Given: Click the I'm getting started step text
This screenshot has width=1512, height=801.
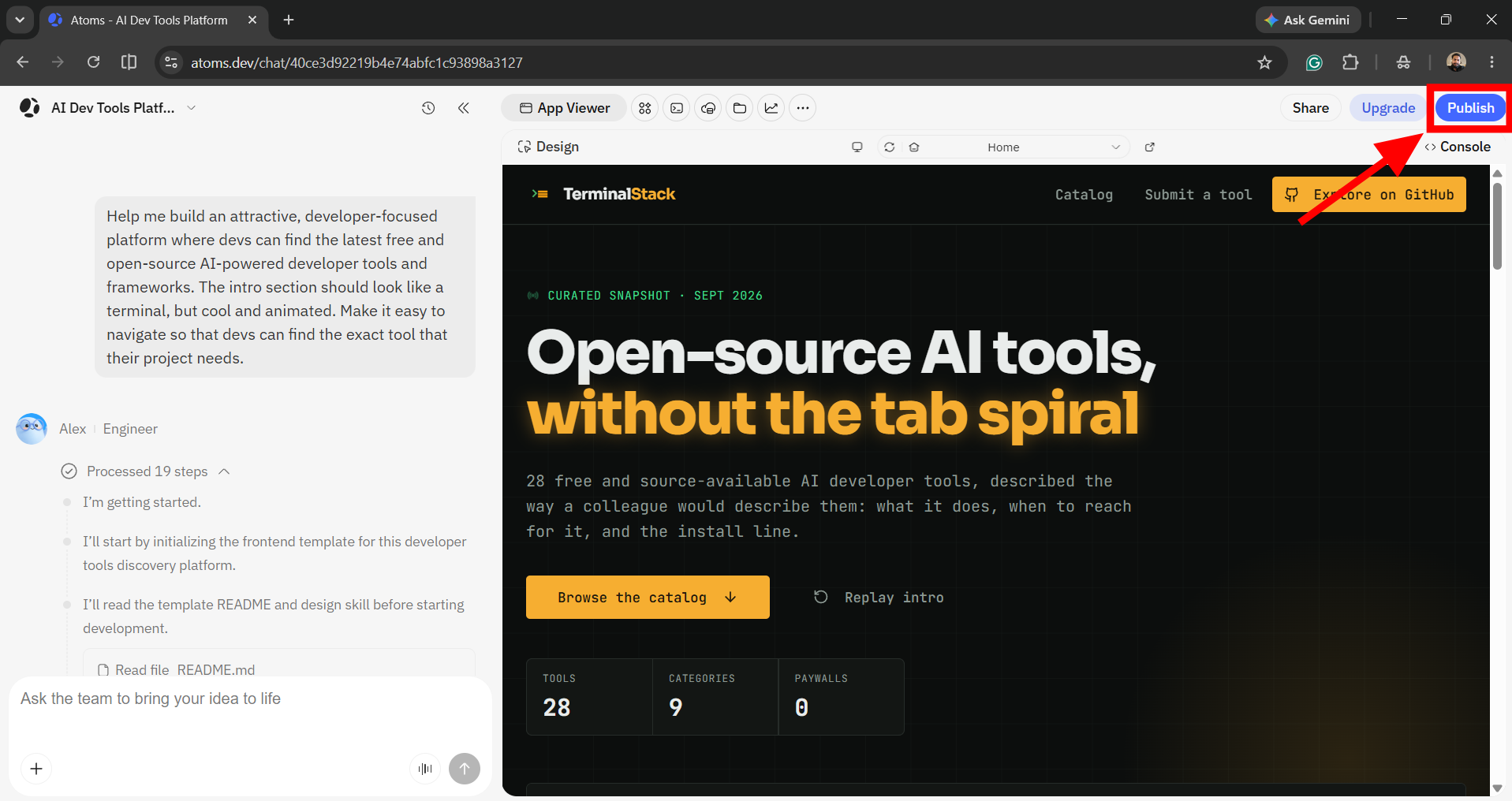Looking at the screenshot, I should tap(142, 502).
